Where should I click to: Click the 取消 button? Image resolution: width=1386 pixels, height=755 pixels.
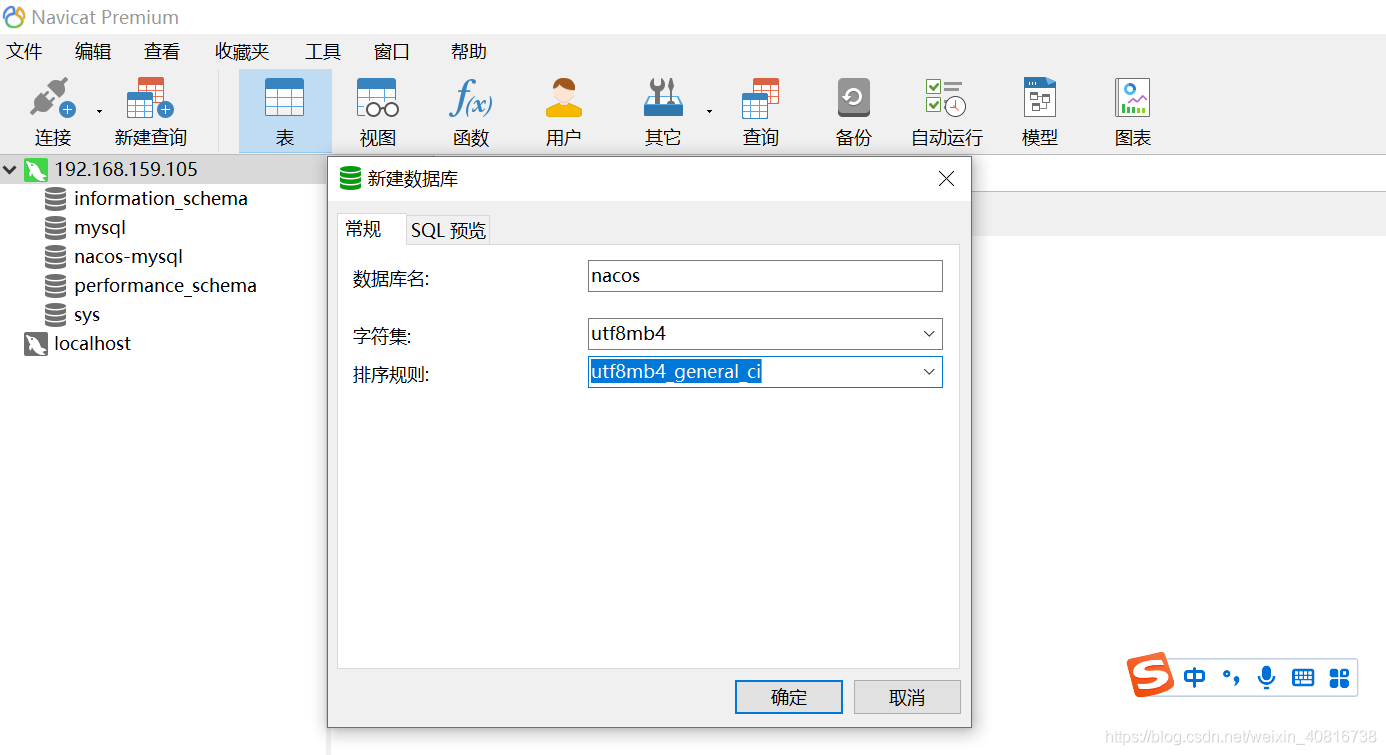tap(906, 697)
